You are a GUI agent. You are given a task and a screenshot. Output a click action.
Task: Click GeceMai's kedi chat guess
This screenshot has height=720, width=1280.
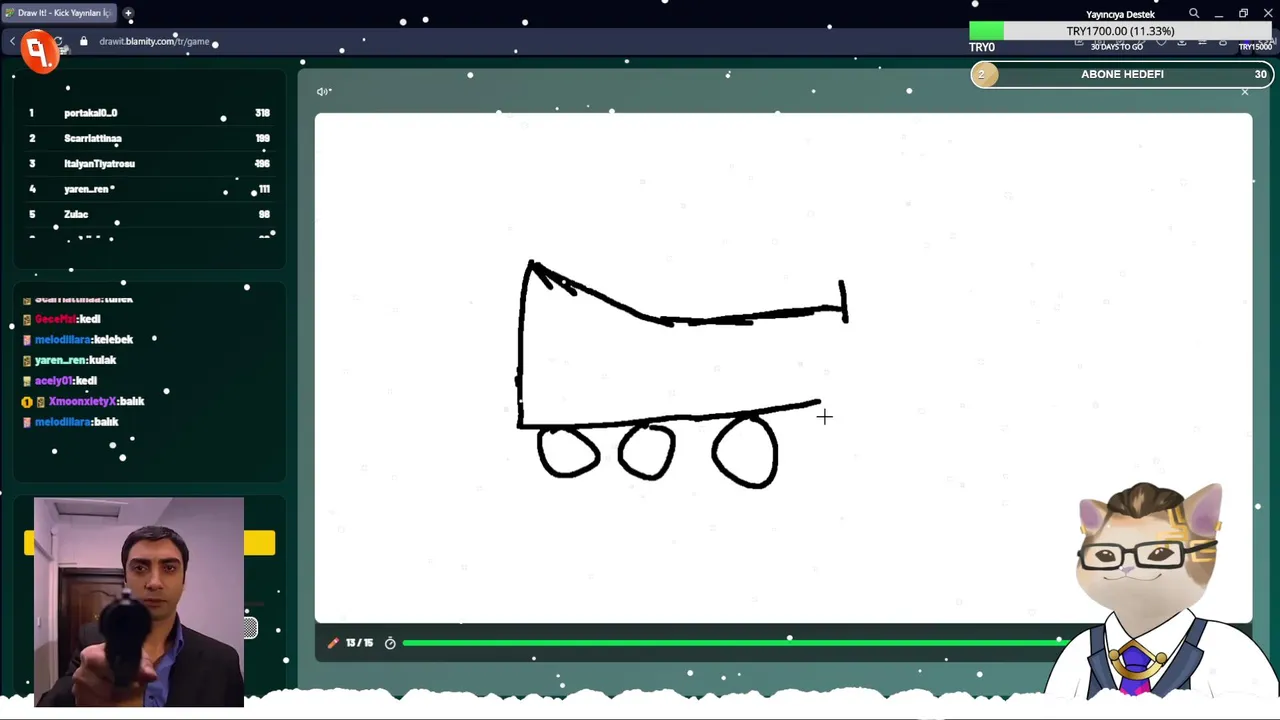tap(67, 319)
